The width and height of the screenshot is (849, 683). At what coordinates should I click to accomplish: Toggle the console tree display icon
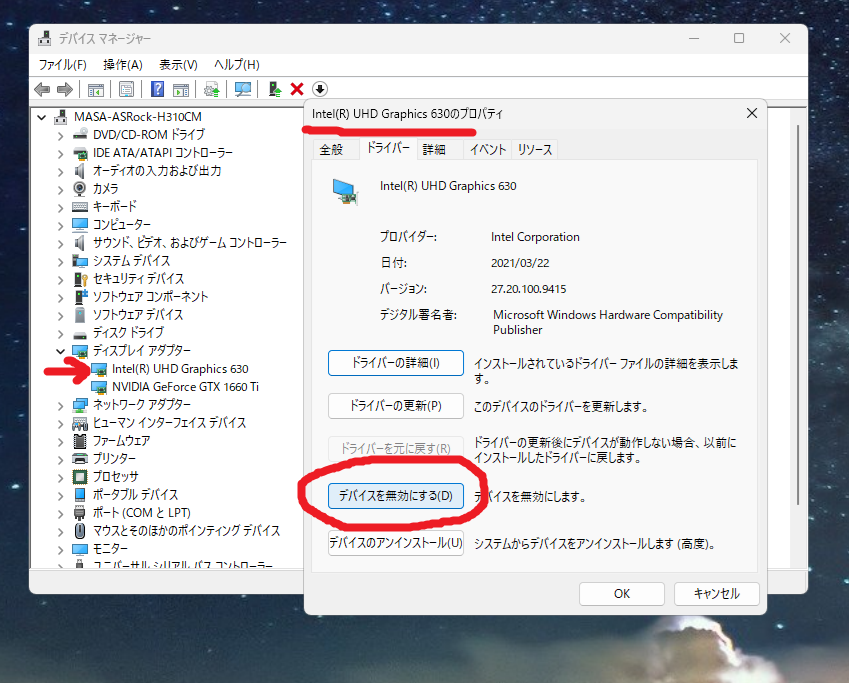(x=96, y=89)
